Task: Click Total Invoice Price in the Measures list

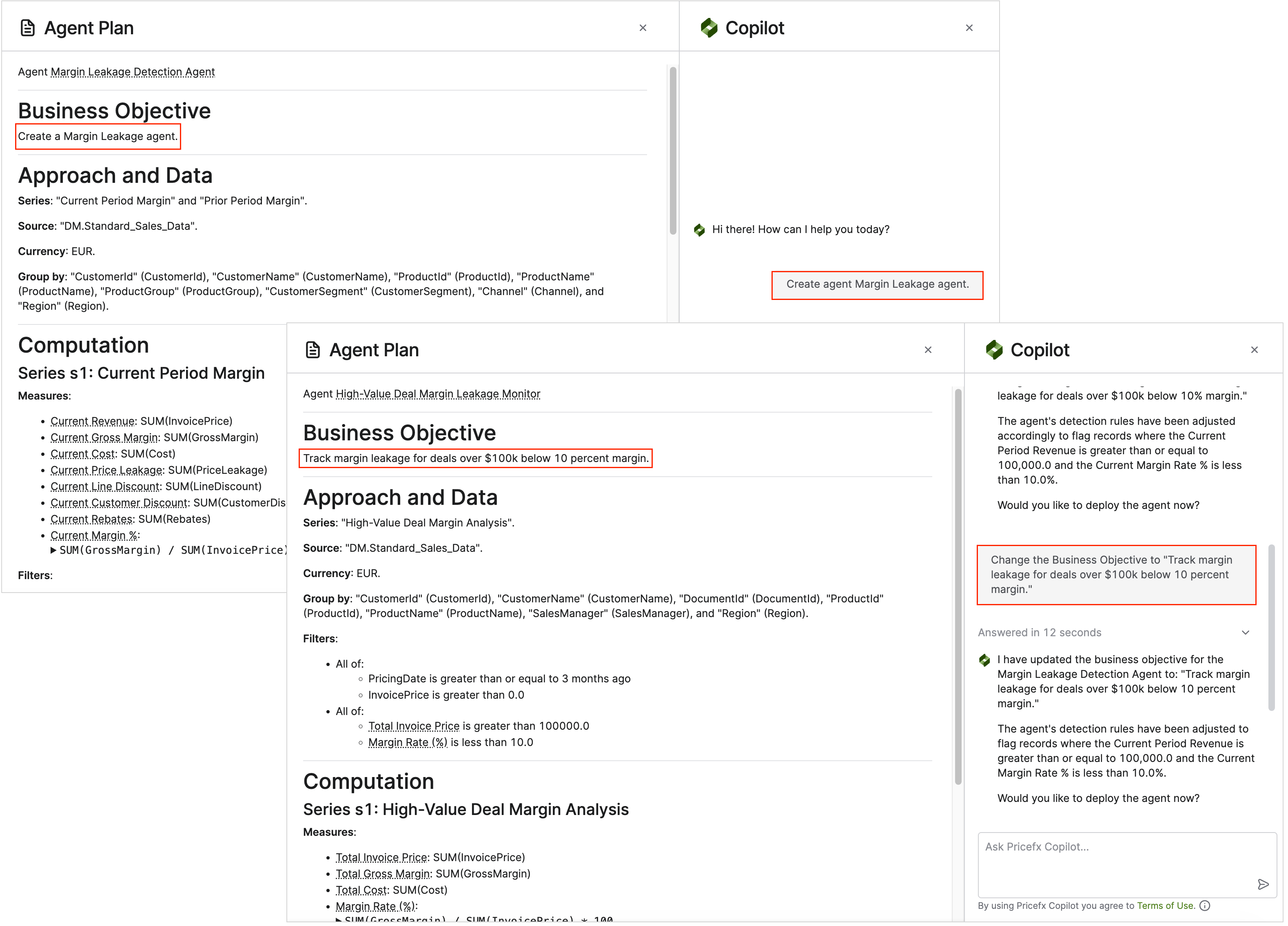Action: tap(381, 857)
